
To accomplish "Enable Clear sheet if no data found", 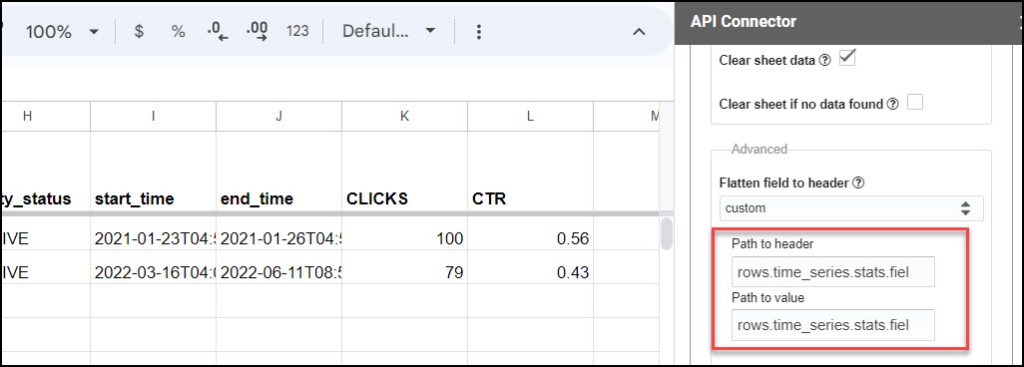I will click(x=915, y=103).
